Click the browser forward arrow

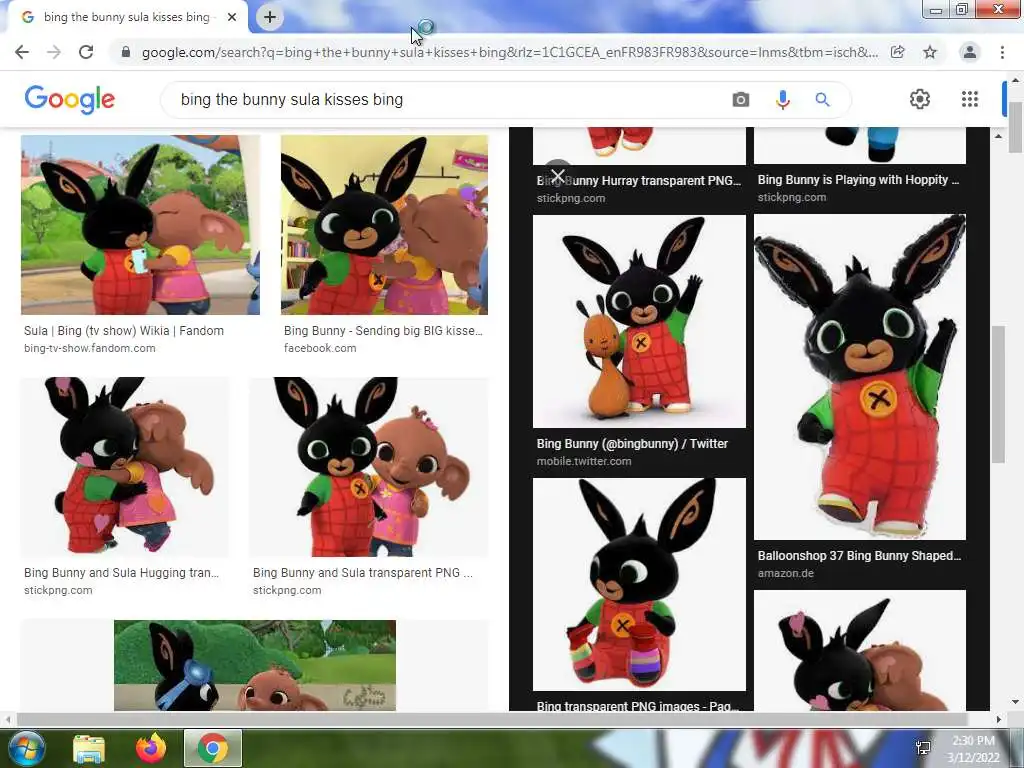click(x=54, y=52)
